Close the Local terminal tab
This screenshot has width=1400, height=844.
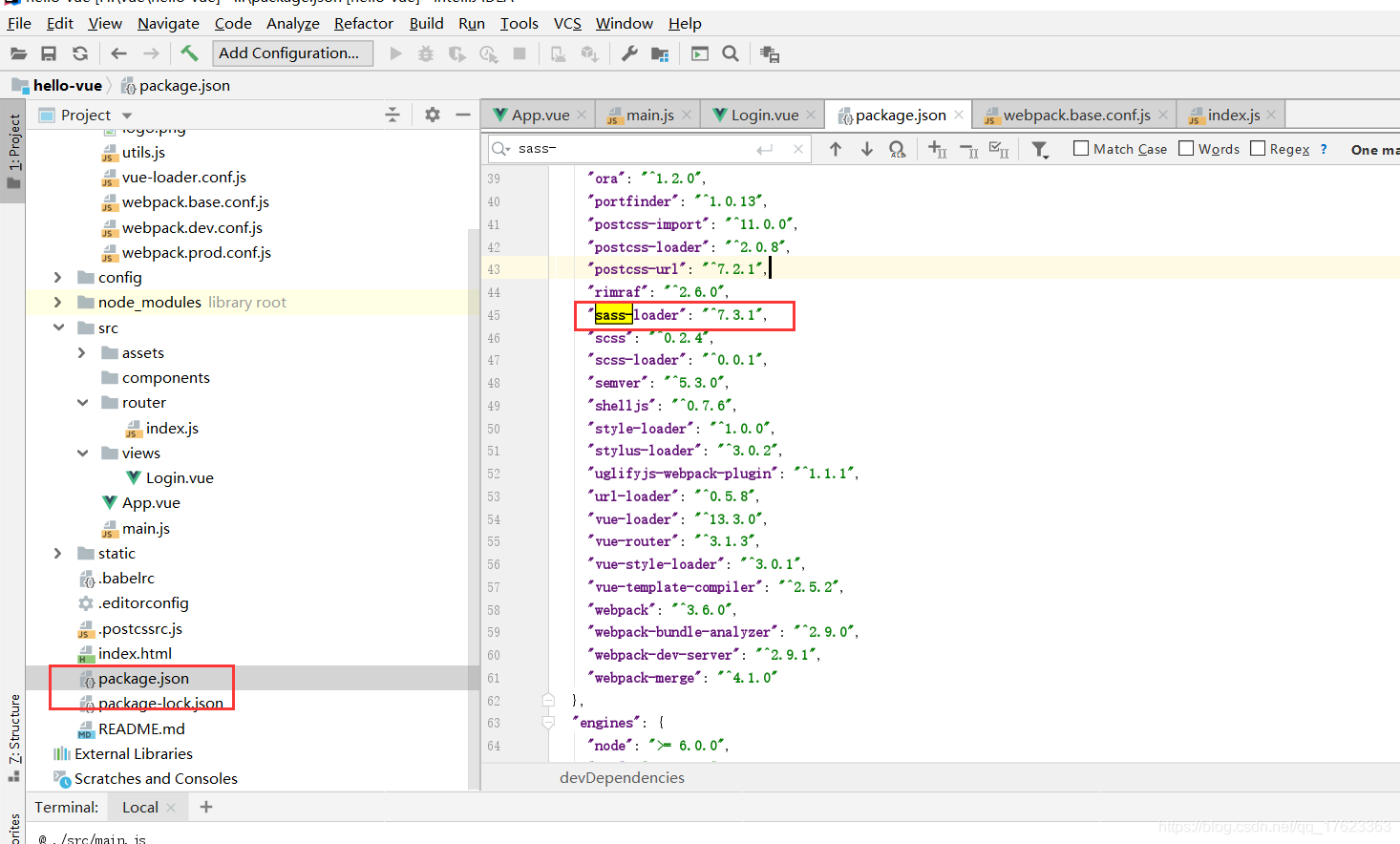click(x=171, y=808)
